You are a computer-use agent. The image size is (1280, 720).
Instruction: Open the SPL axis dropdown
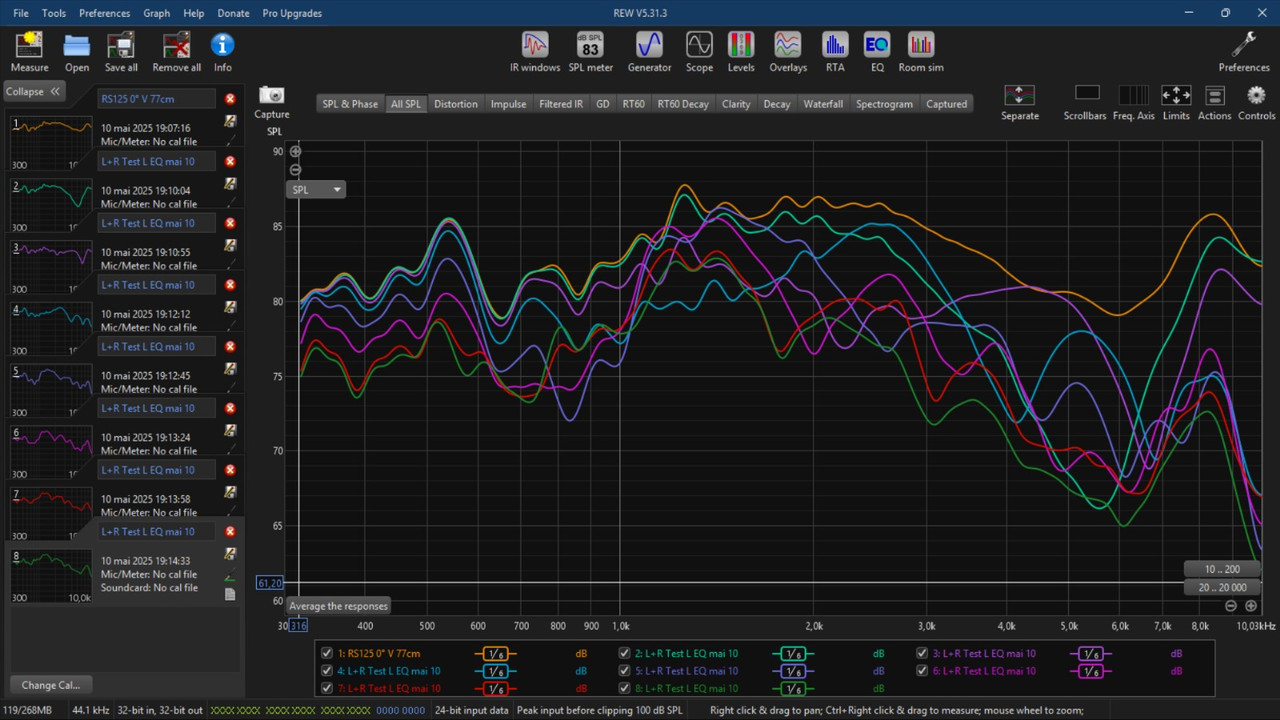coord(316,189)
